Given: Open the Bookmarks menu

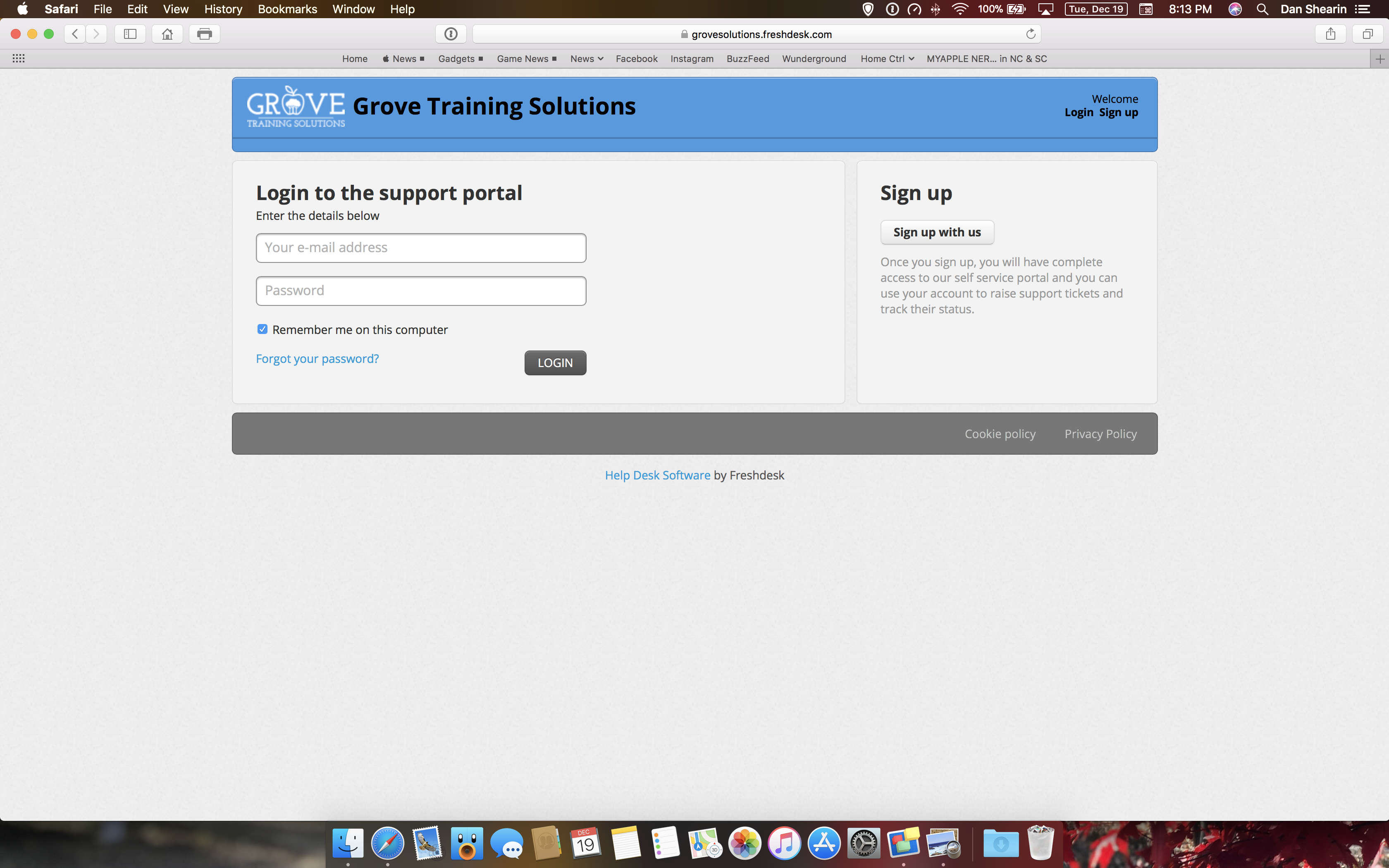Looking at the screenshot, I should (x=288, y=9).
